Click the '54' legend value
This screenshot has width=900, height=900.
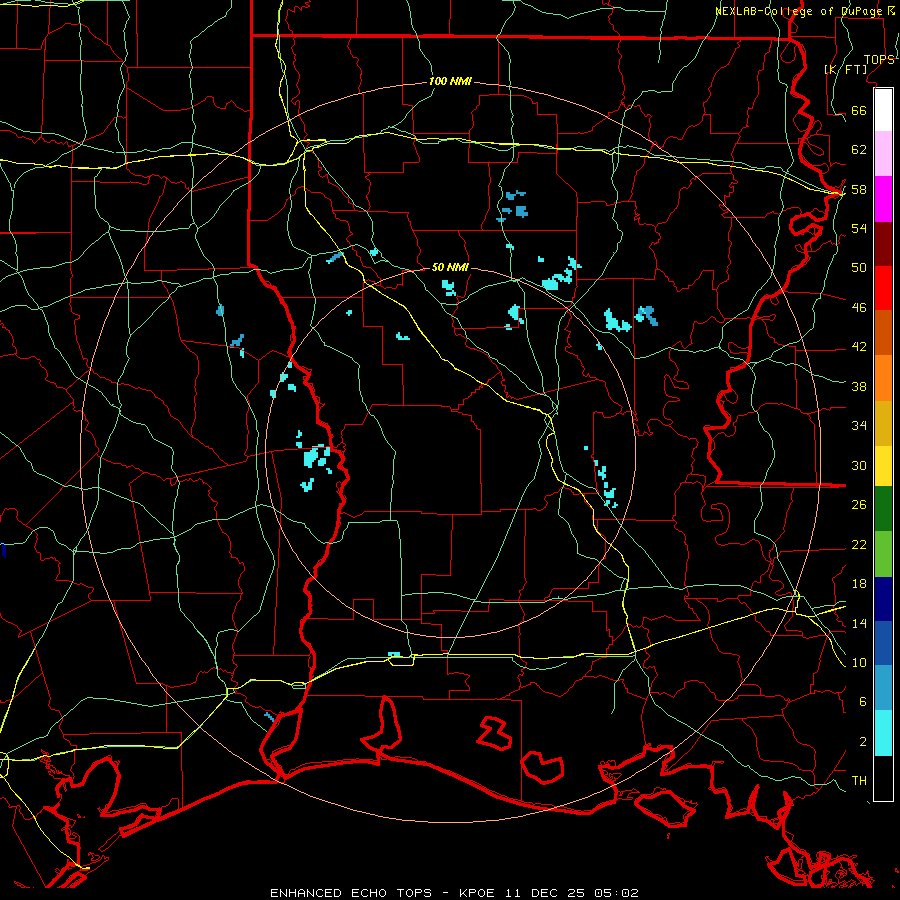[x=859, y=228]
